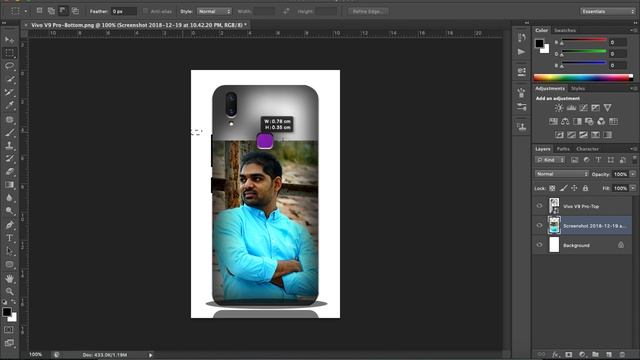Select the Brush tool
Viewport: 640px width, 360px height.
click(x=9, y=132)
